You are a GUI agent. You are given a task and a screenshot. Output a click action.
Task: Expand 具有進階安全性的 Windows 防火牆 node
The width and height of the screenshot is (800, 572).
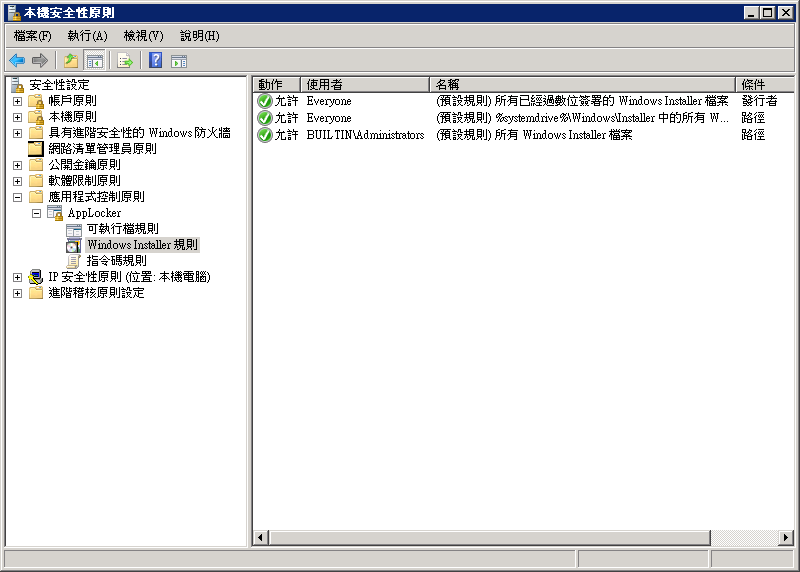(x=17, y=133)
